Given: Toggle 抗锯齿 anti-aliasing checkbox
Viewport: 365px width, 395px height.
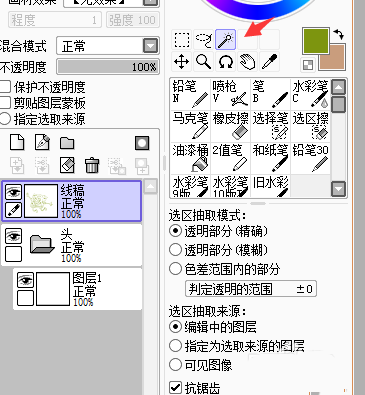Looking at the screenshot, I should point(175,388).
